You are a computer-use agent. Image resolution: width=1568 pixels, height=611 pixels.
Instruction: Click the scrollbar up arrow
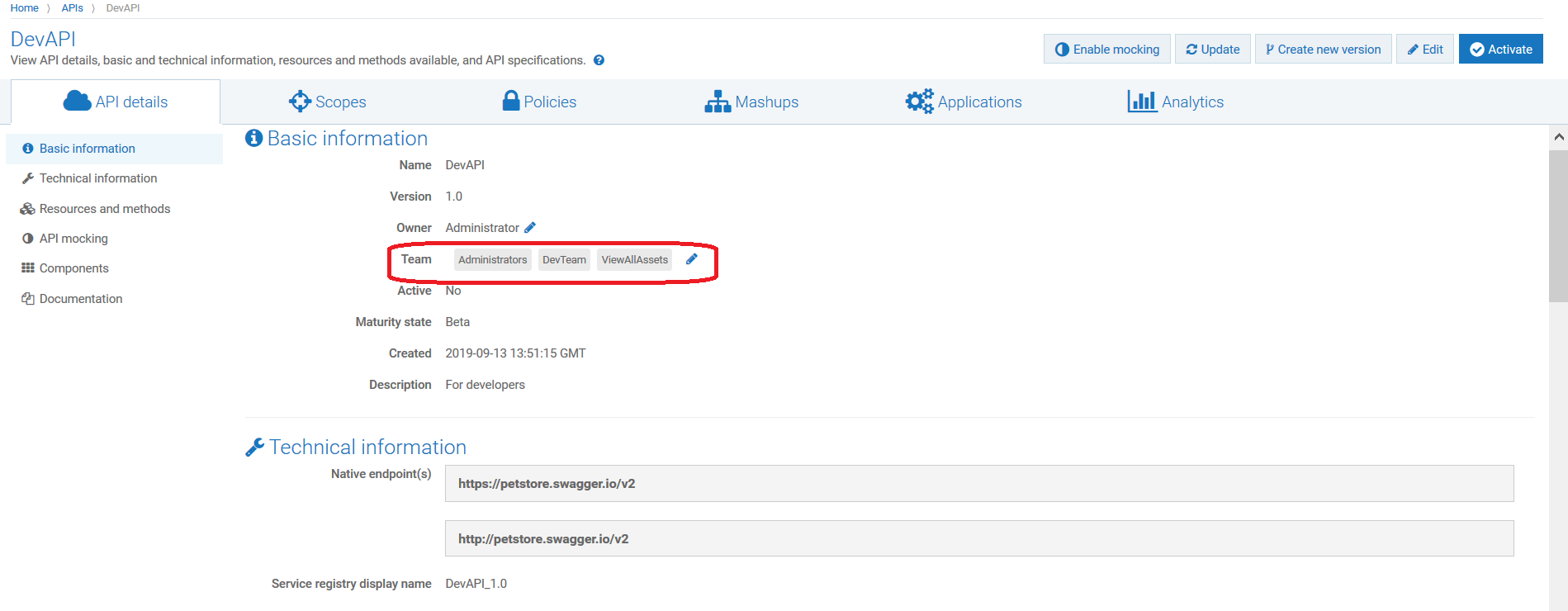[1558, 137]
